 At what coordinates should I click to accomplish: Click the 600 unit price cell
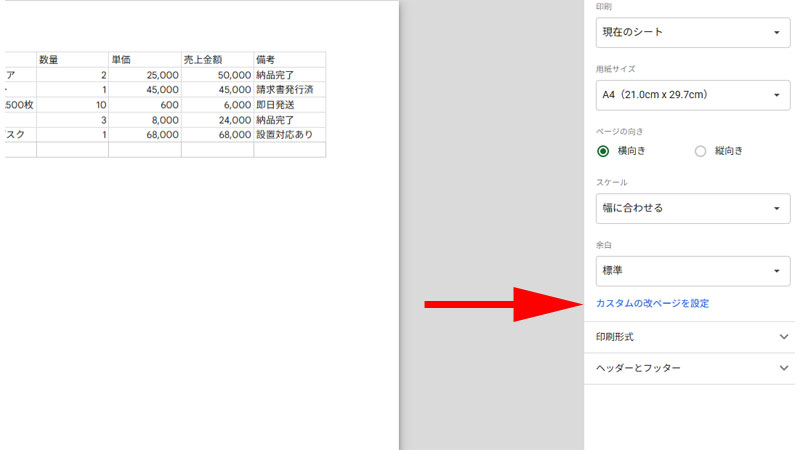[145, 105]
